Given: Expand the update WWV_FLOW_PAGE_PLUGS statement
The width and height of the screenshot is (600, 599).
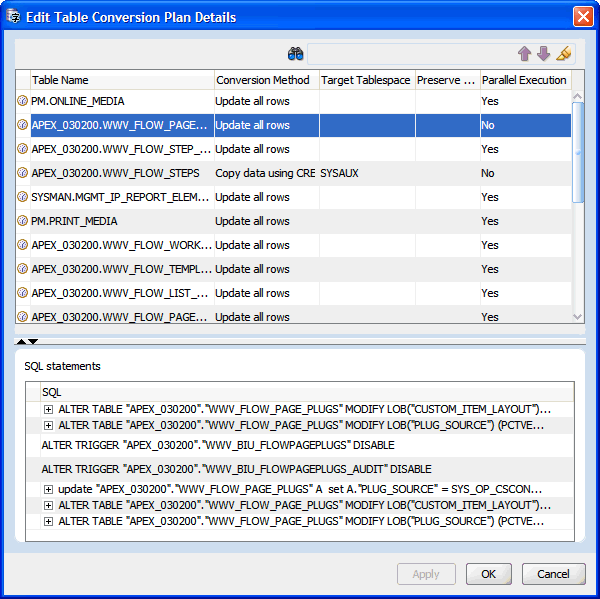Looking at the screenshot, I should click(x=48, y=489).
